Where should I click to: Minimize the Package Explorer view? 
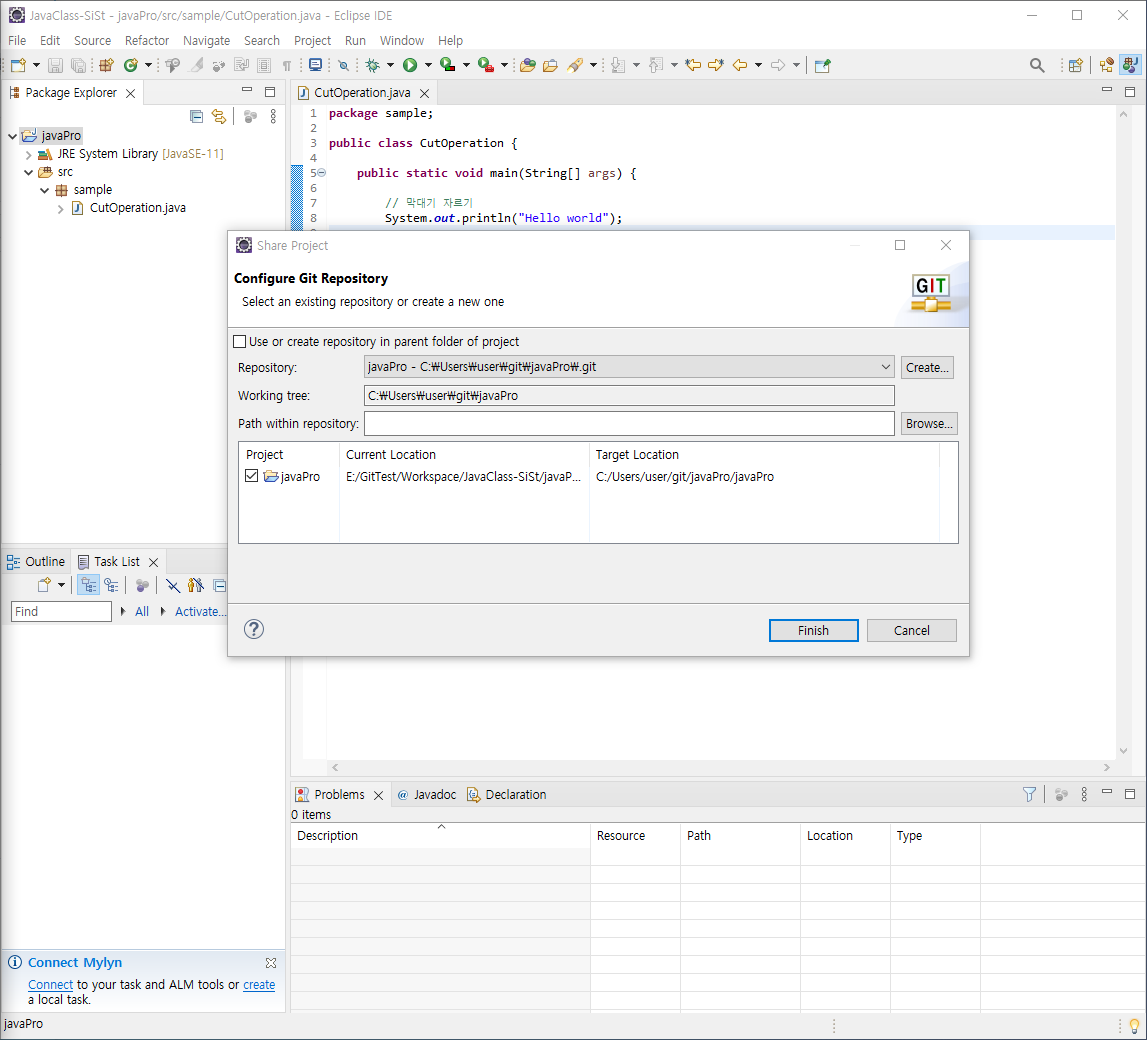[247, 91]
